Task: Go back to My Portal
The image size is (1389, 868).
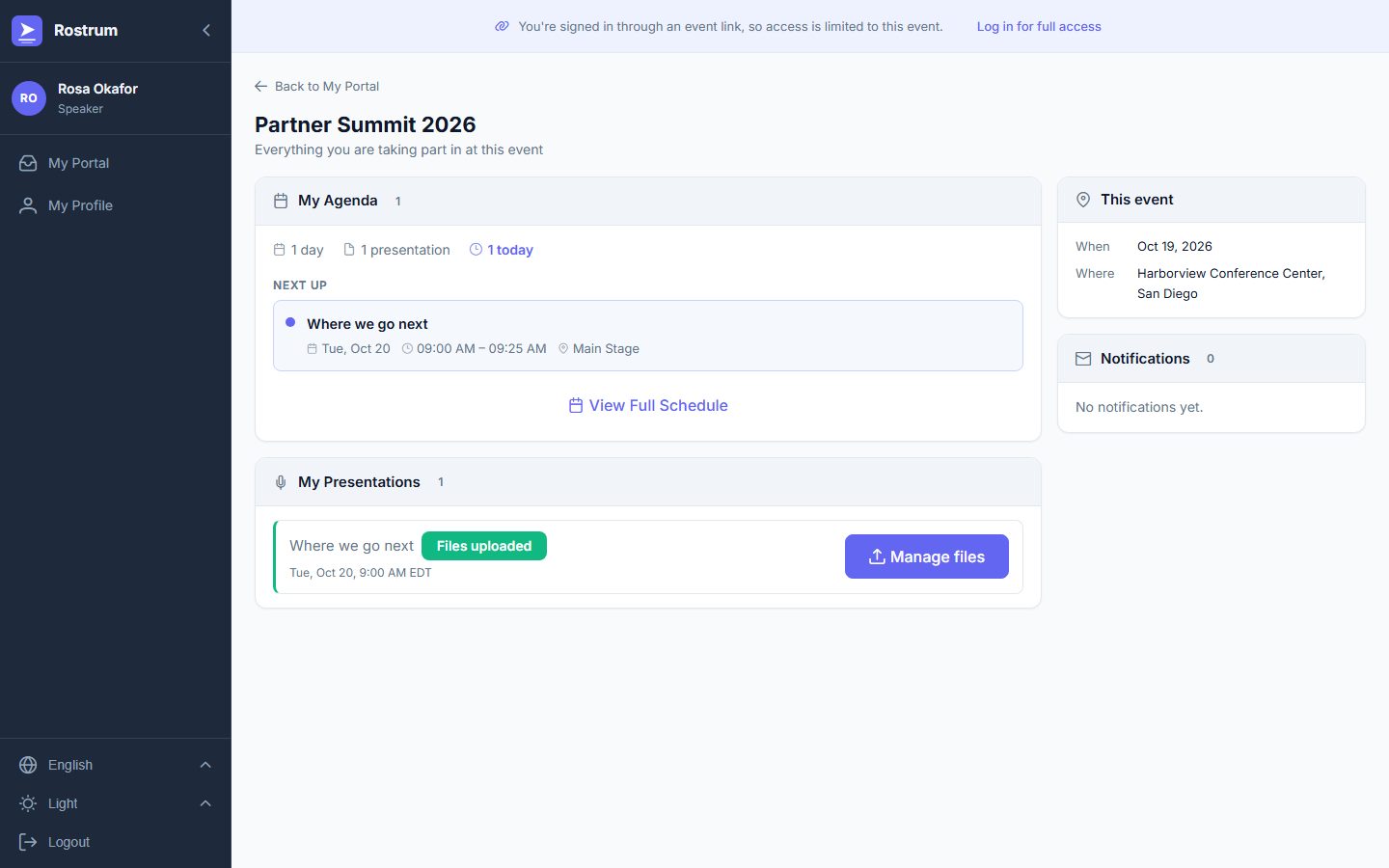Action: (316, 86)
